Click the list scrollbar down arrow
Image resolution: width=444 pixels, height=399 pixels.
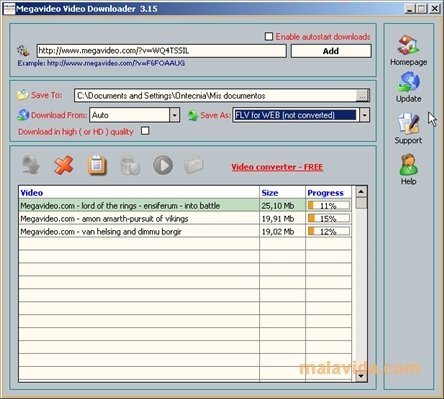(x=361, y=376)
